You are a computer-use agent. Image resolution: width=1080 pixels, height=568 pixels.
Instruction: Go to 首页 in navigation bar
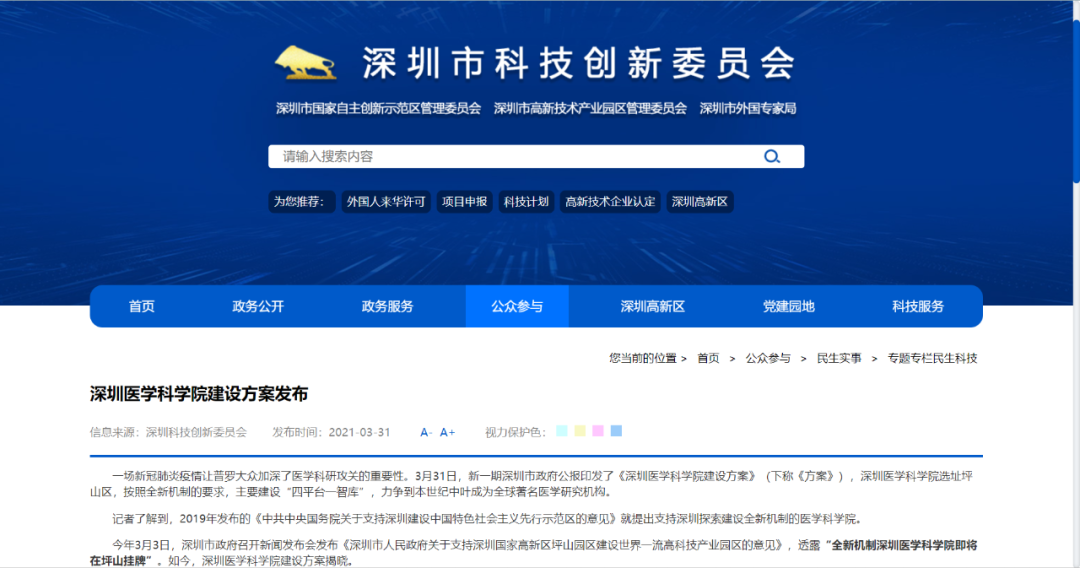coord(141,306)
